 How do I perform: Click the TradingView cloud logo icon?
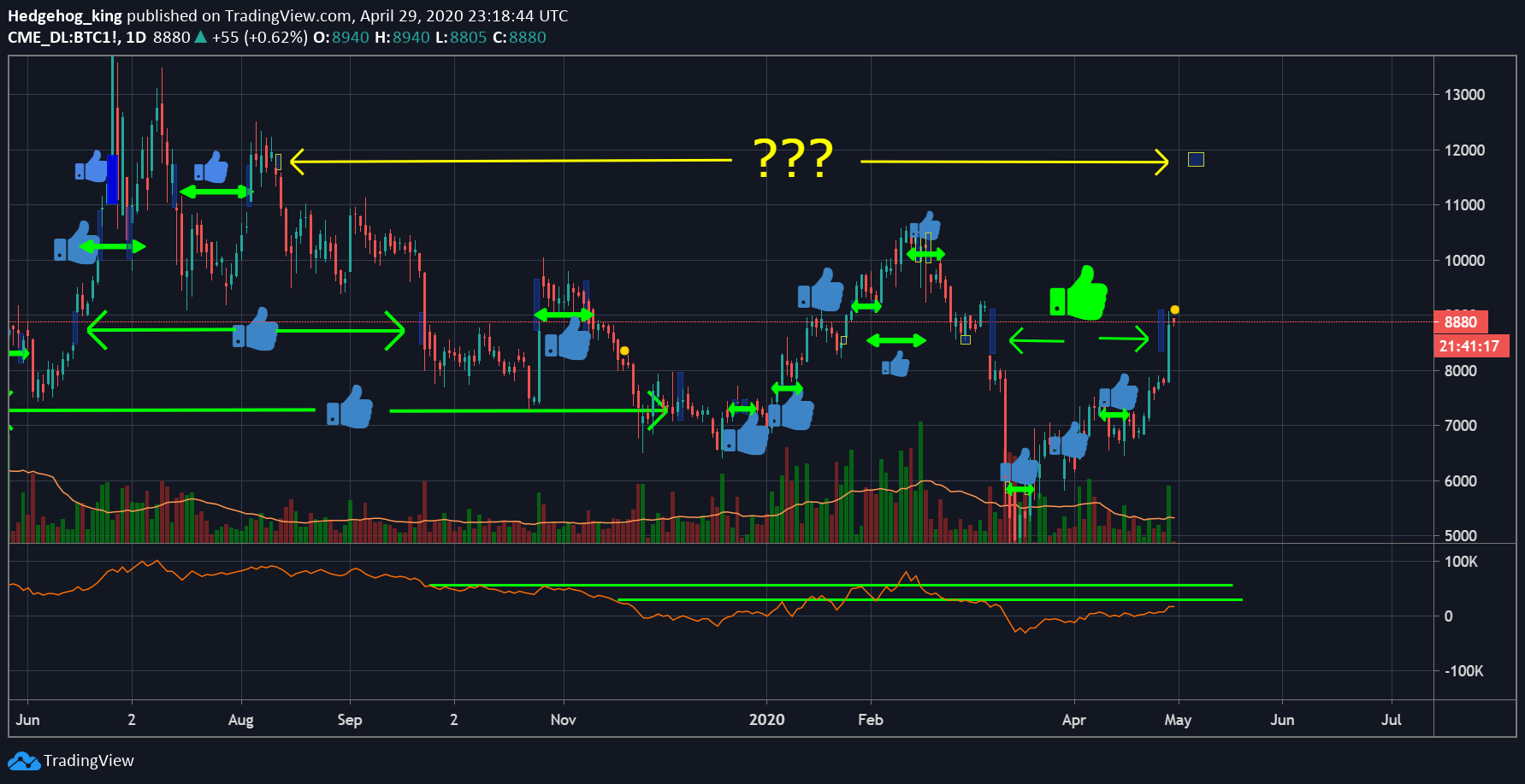(x=24, y=761)
